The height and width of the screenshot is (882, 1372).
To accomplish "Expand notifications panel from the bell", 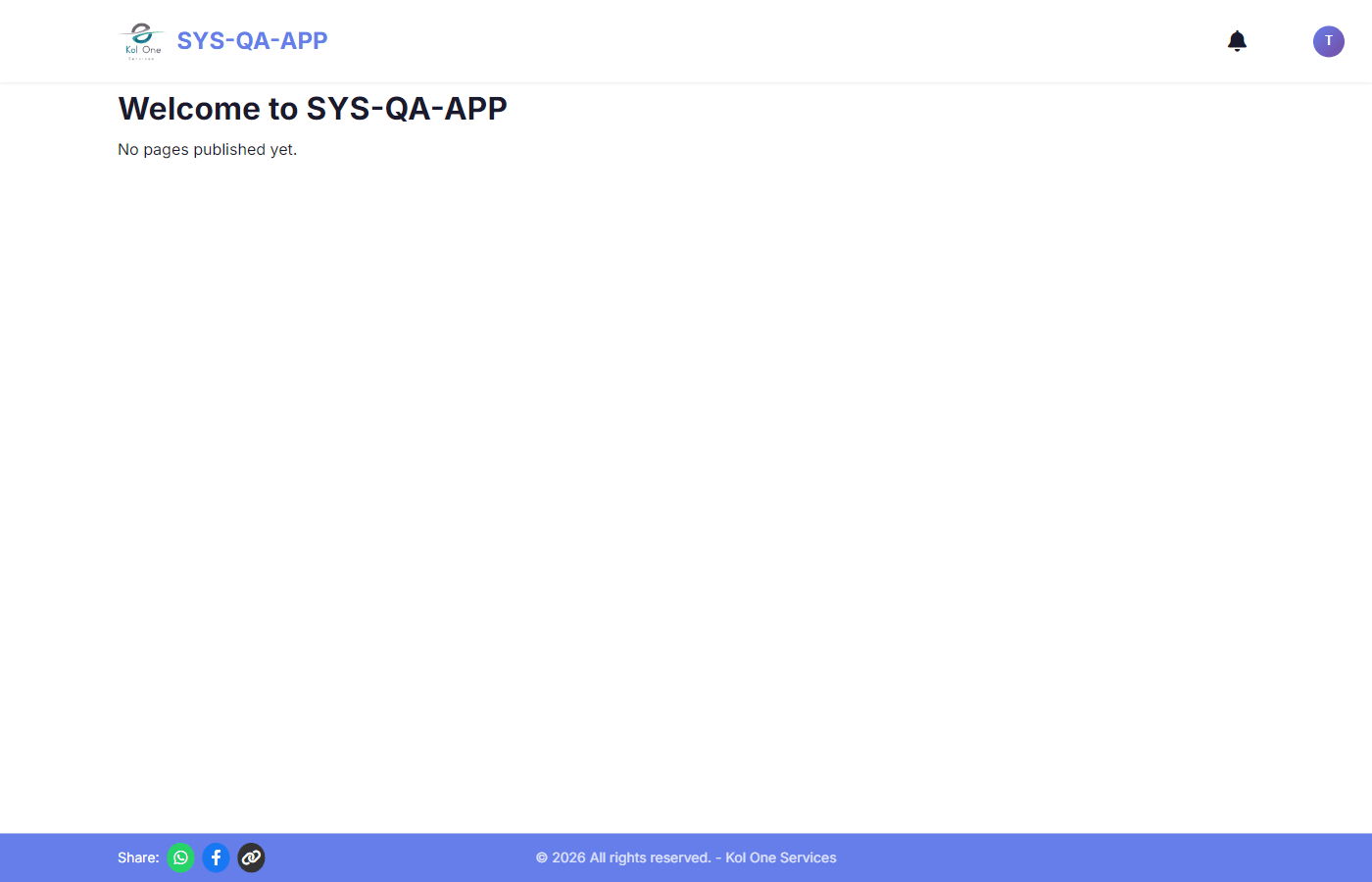I will pyautogui.click(x=1236, y=41).
